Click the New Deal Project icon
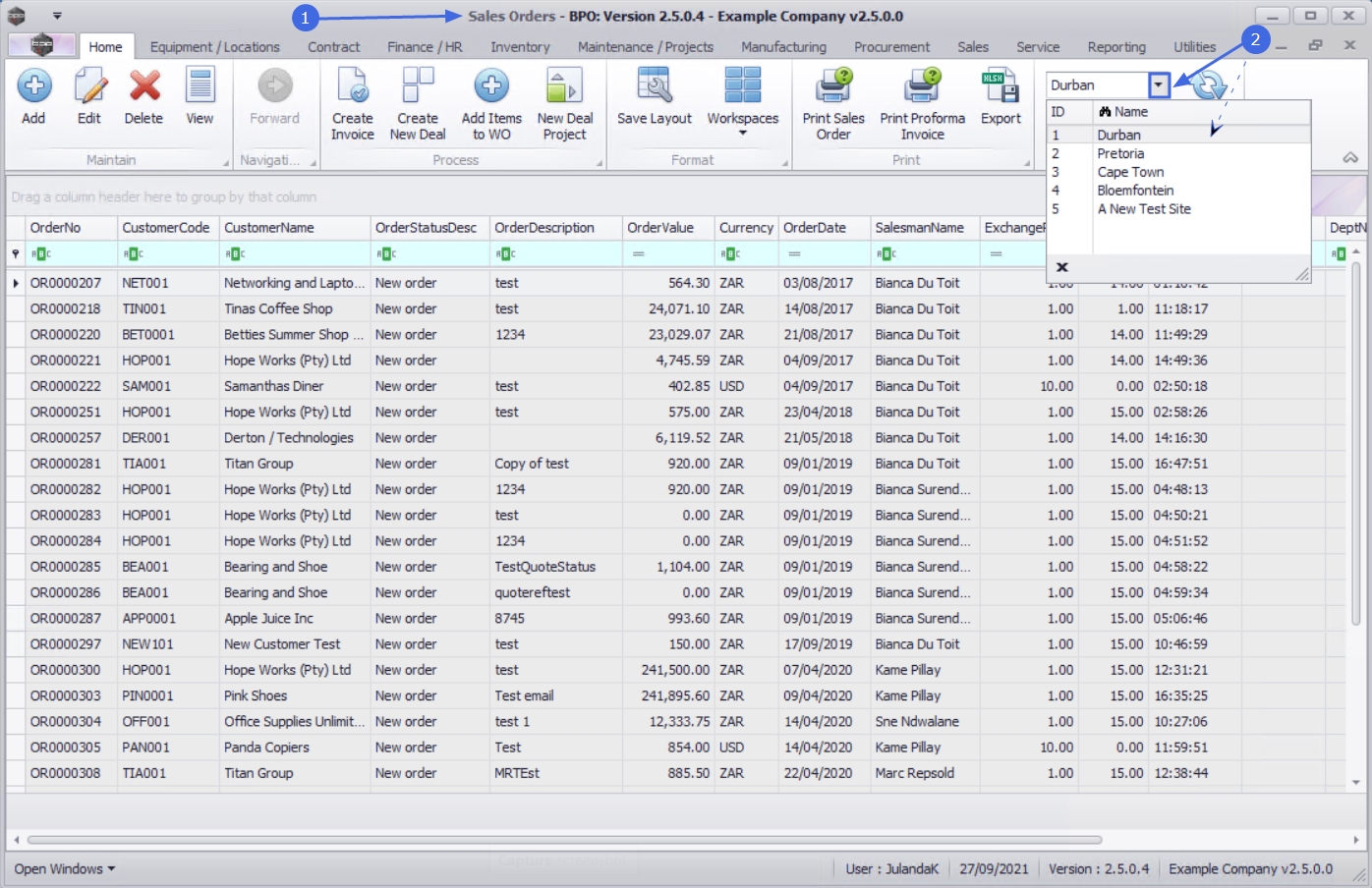The height and width of the screenshot is (888, 1372). tap(564, 86)
